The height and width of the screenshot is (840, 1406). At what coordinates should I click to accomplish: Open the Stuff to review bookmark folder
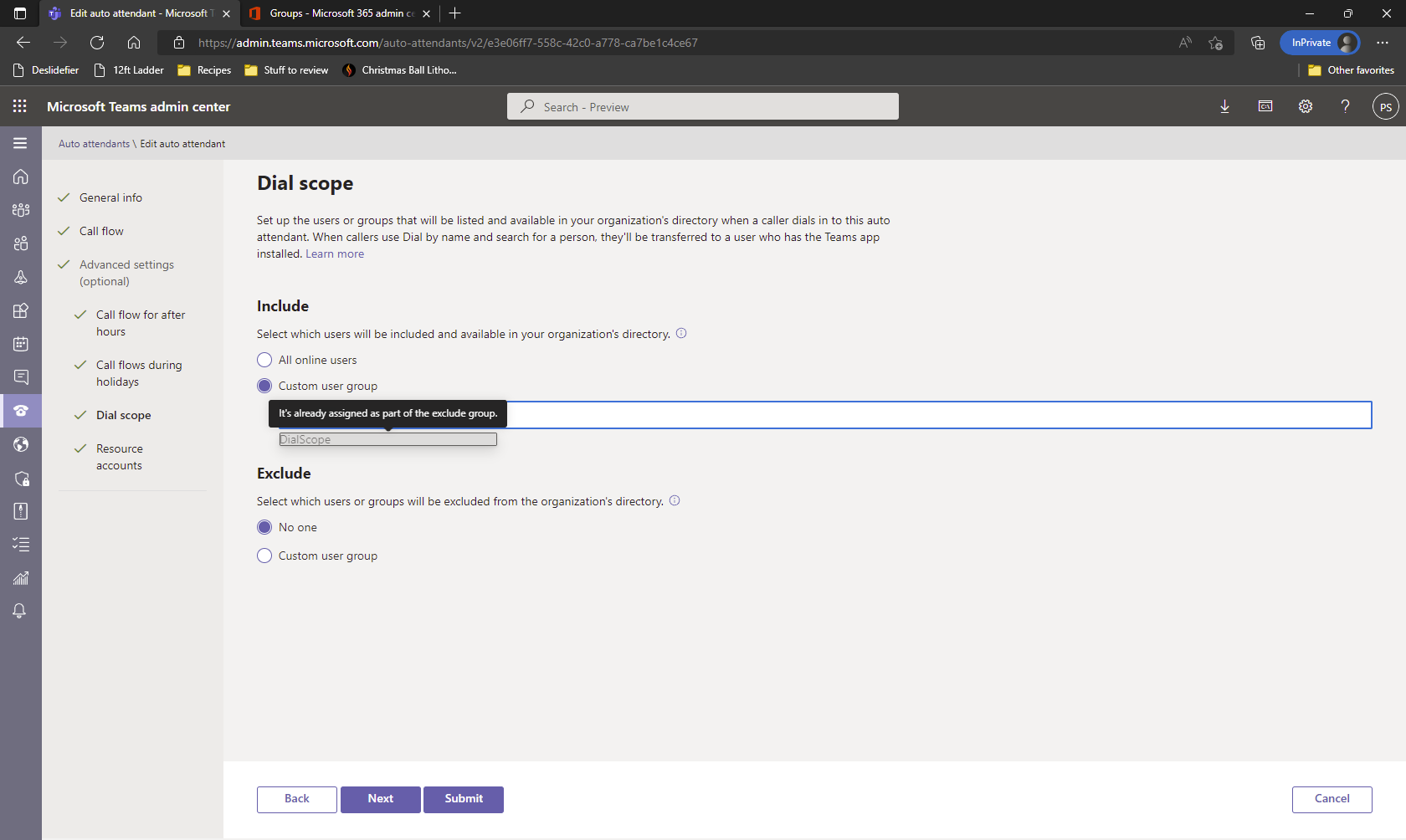coord(286,70)
